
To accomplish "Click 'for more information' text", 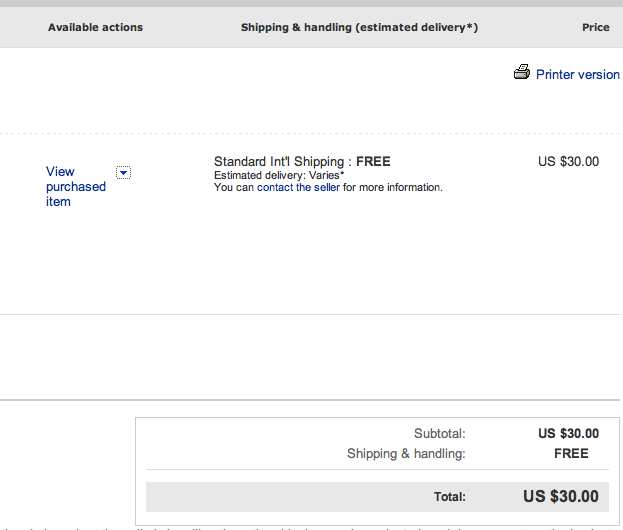I will point(393,187).
